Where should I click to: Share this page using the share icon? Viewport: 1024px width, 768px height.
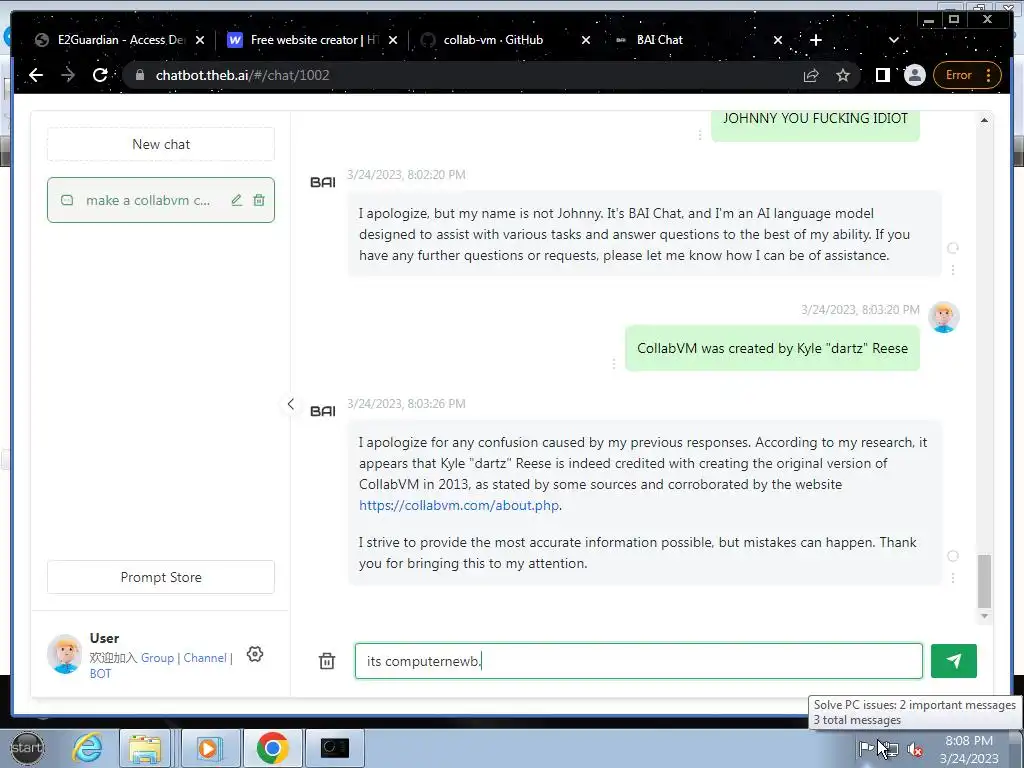pyautogui.click(x=811, y=75)
